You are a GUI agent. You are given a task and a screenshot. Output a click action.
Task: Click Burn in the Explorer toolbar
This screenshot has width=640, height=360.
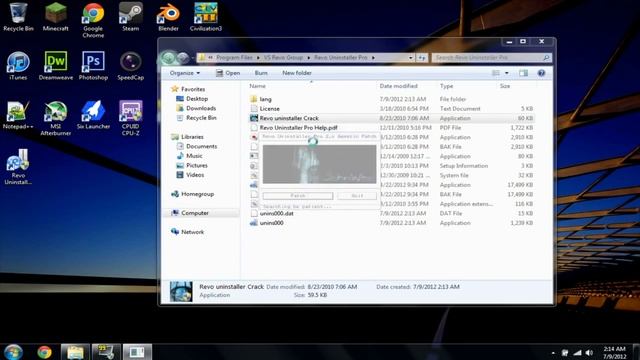point(261,73)
